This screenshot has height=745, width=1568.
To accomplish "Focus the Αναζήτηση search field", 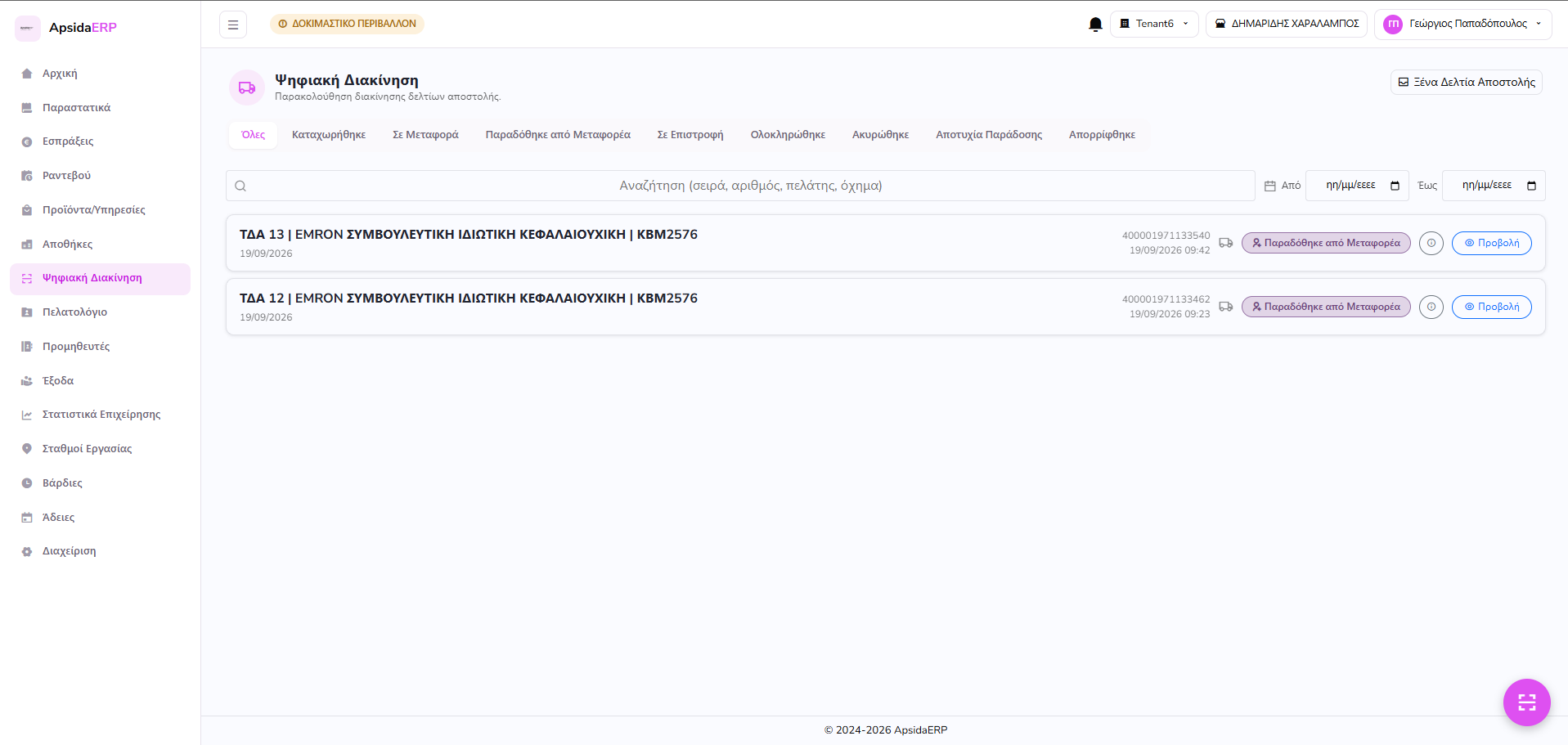I will tap(740, 186).
